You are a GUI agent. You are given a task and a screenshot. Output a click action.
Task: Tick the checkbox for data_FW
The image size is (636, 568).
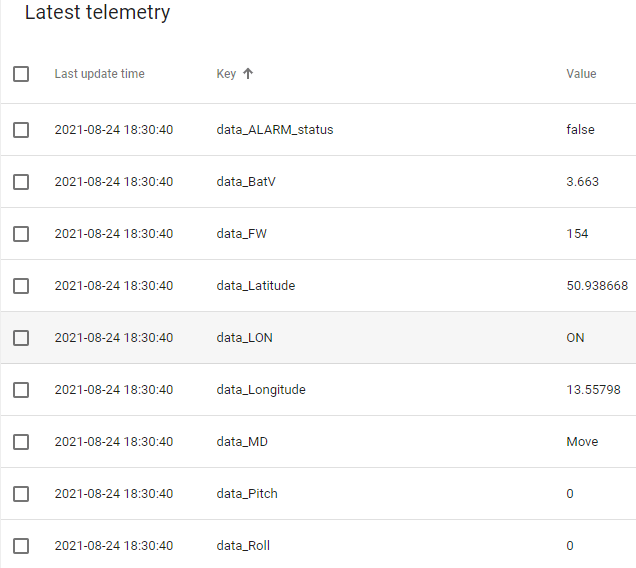[x=21, y=234]
